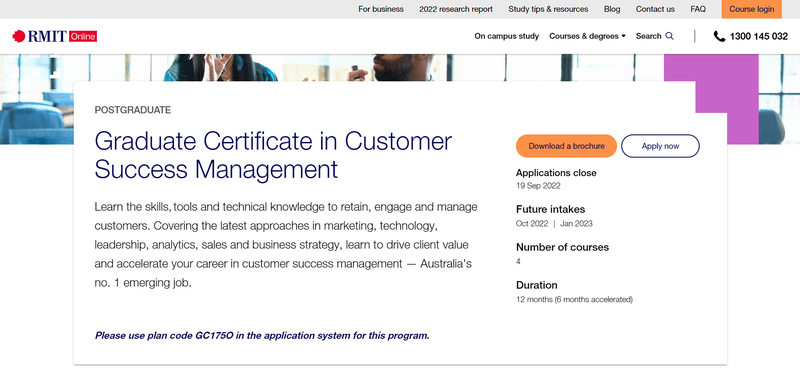Open the Contact us page
This screenshot has height=378, width=800.
(x=655, y=9)
